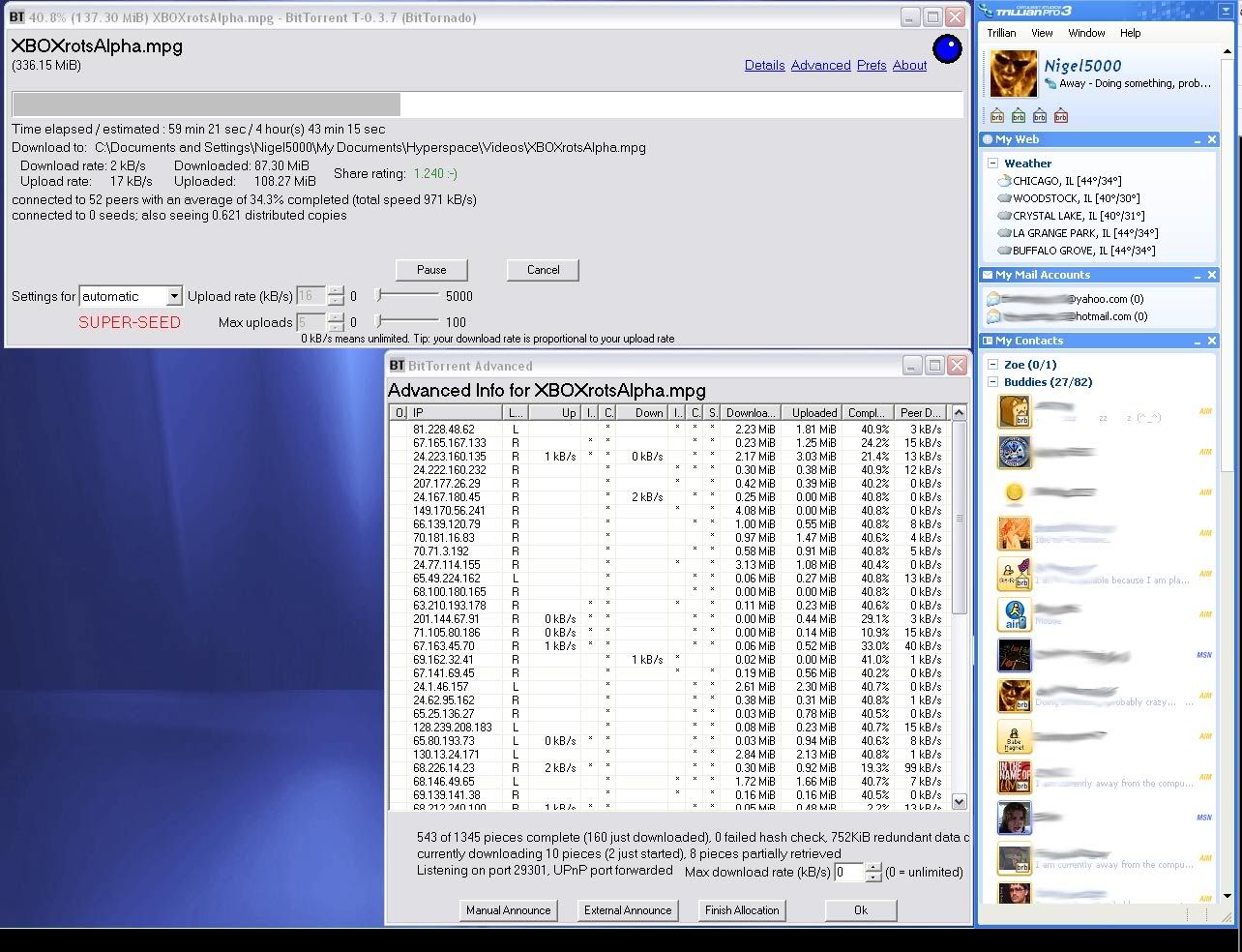Open the Window menu in Trillian
Viewport: 1242px width, 952px height.
tap(1086, 33)
